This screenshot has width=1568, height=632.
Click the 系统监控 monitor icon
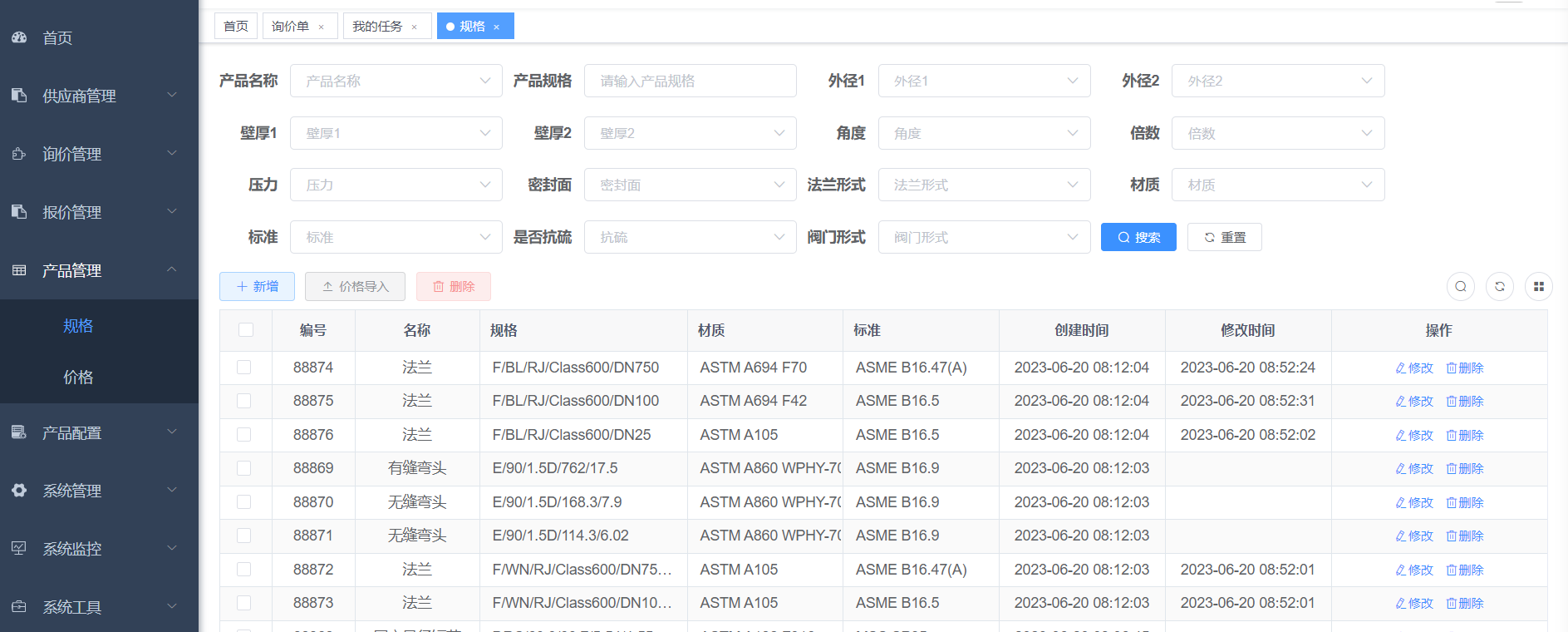coord(19,549)
